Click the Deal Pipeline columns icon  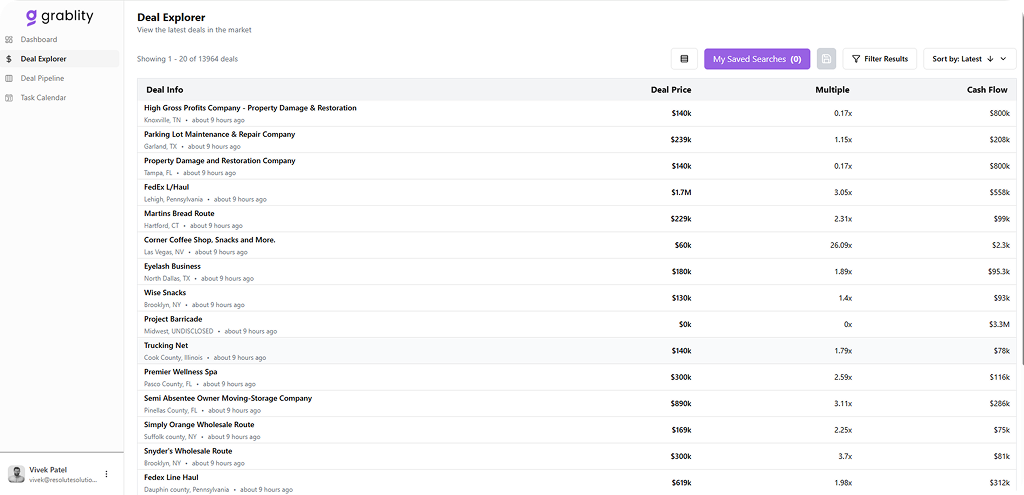click(9, 78)
